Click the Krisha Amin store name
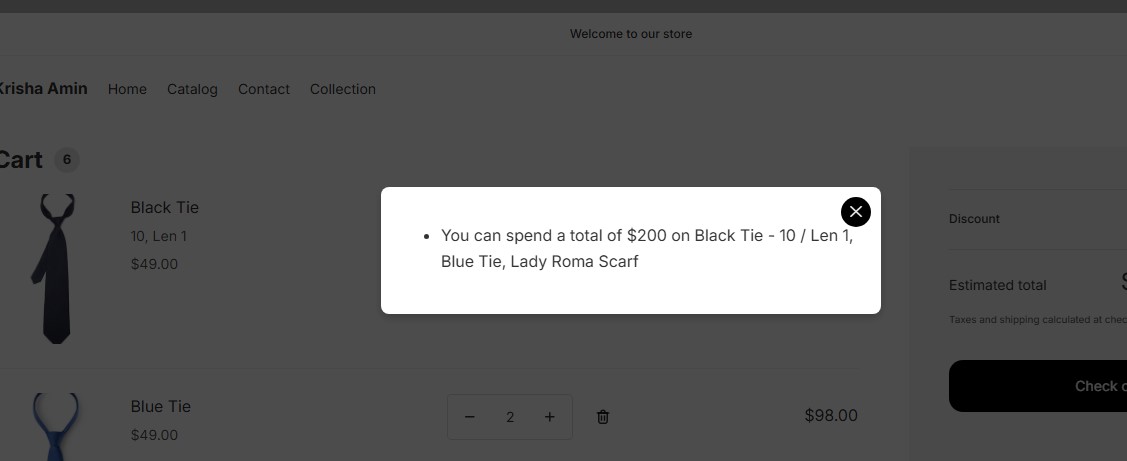The width and height of the screenshot is (1127, 461). coord(43,88)
